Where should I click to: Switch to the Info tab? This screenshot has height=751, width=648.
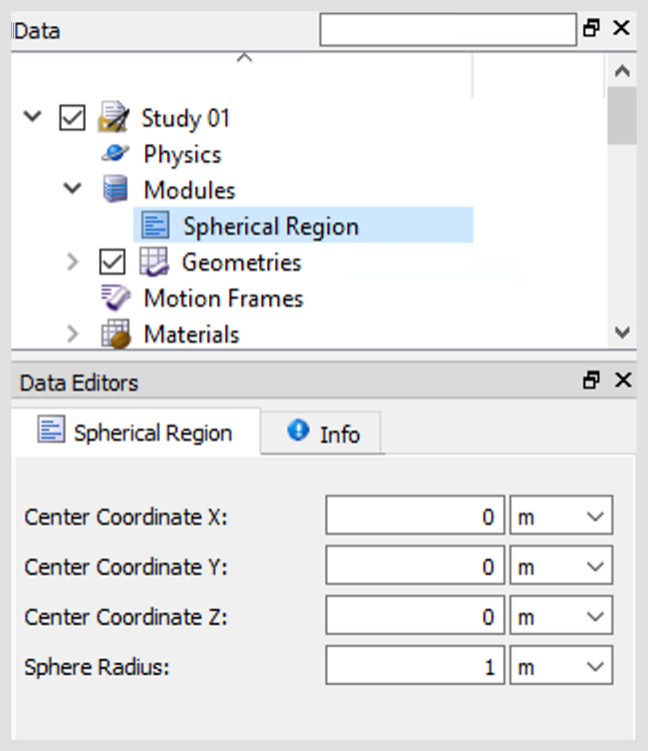(321, 433)
